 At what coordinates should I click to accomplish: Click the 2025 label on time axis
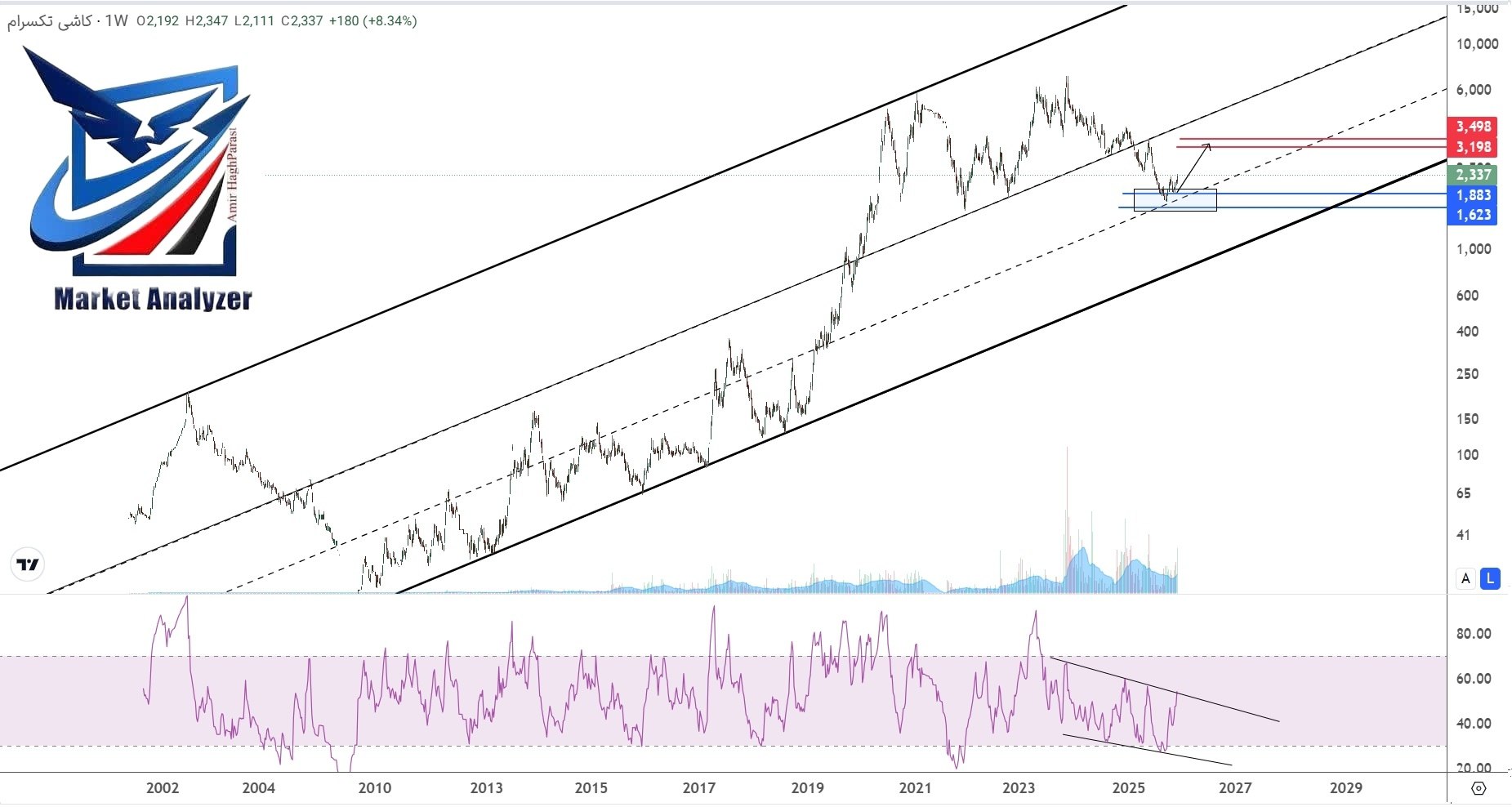tap(1128, 788)
